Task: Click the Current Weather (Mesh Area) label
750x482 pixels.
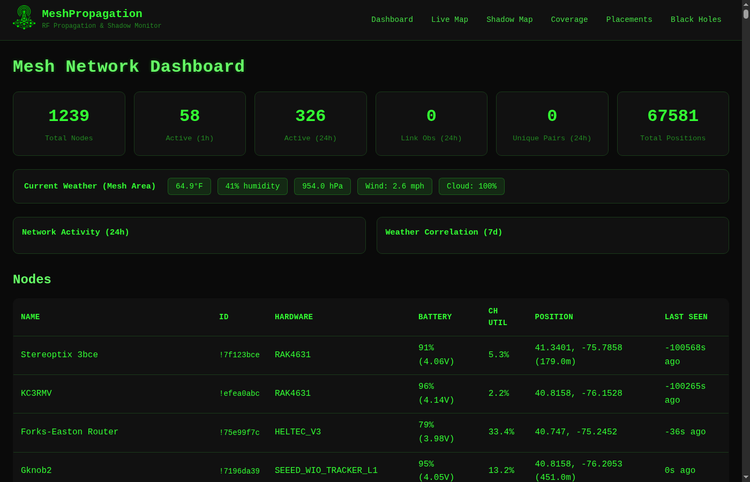Action: point(90,186)
